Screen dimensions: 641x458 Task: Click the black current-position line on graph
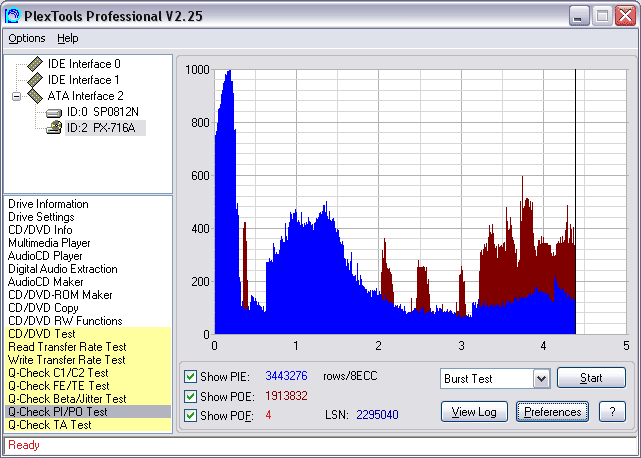[x=576, y=202]
